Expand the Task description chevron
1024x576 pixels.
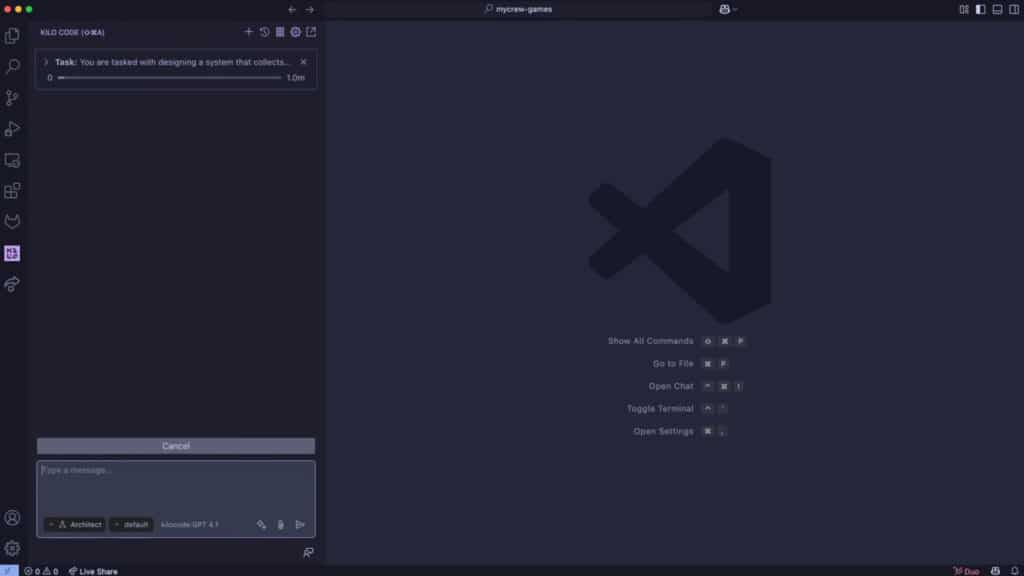point(46,62)
